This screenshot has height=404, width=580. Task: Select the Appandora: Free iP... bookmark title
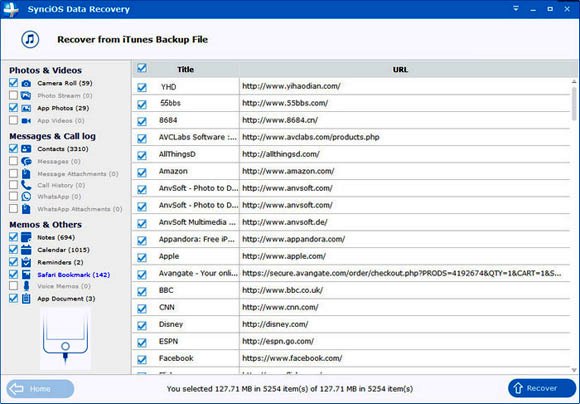click(197, 239)
